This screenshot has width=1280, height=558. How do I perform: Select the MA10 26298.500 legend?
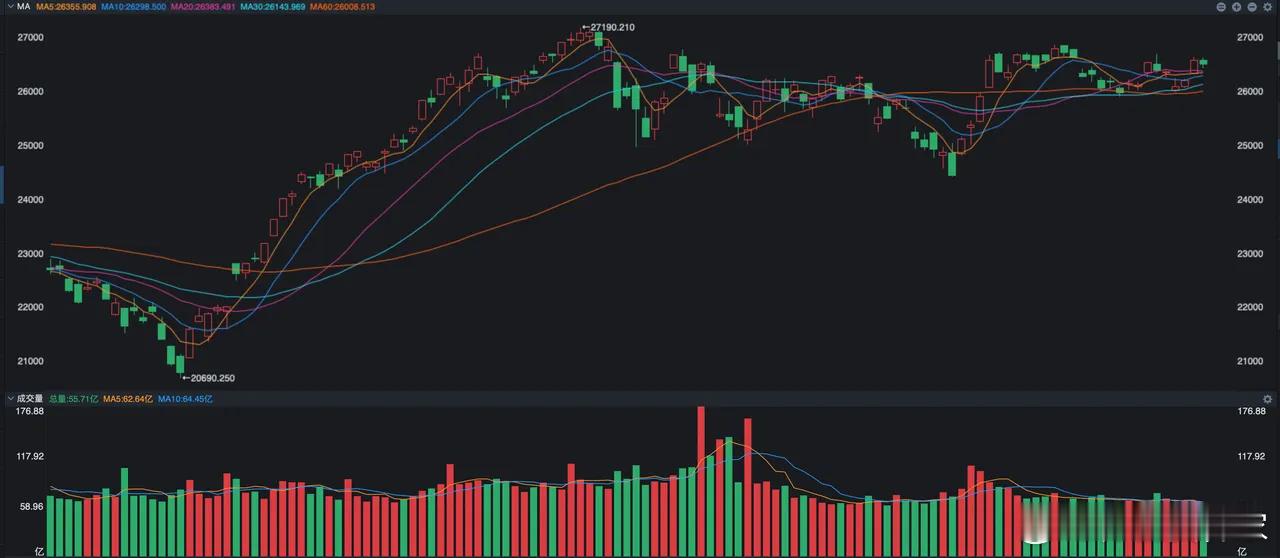tap(133, 6)
